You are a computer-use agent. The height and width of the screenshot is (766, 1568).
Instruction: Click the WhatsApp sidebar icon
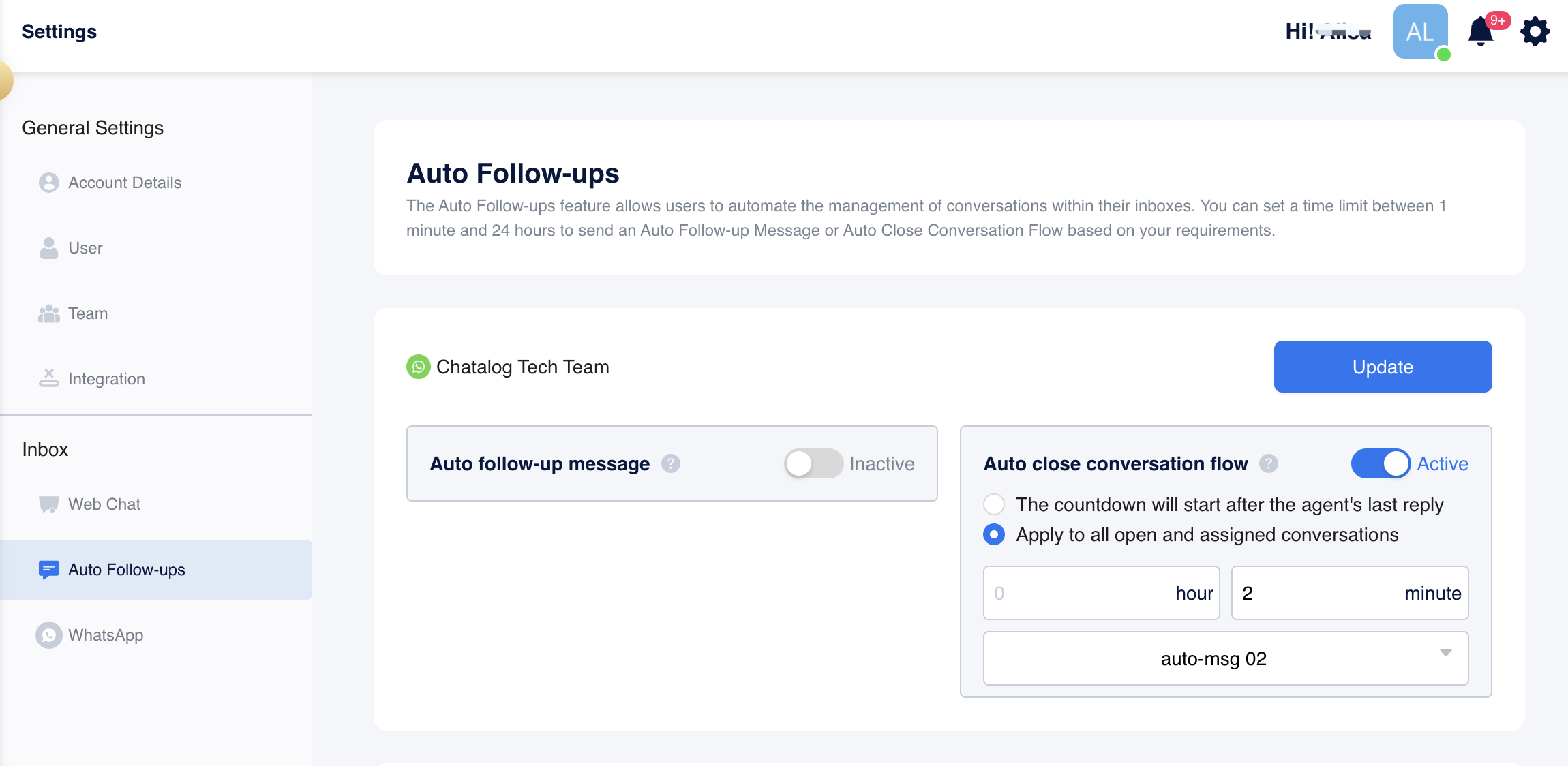(x=48, y=635)
